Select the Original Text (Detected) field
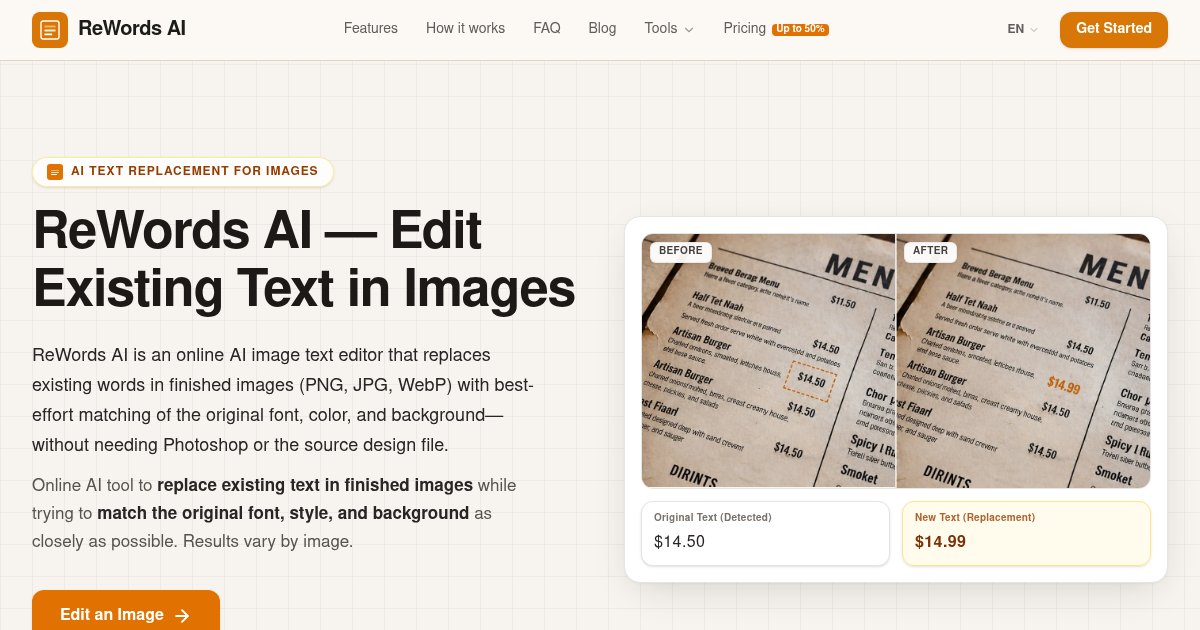Image resolution: width=1200 pixels, height=630 pixels. click(x=765, y=533)
